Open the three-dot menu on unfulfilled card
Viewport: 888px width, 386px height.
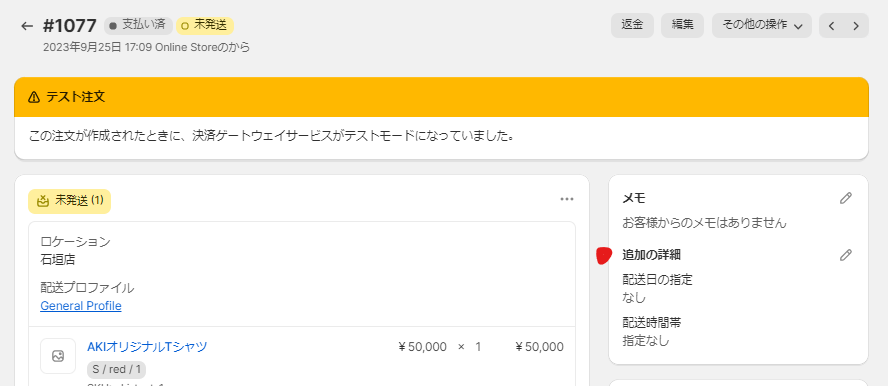(567, 199)
